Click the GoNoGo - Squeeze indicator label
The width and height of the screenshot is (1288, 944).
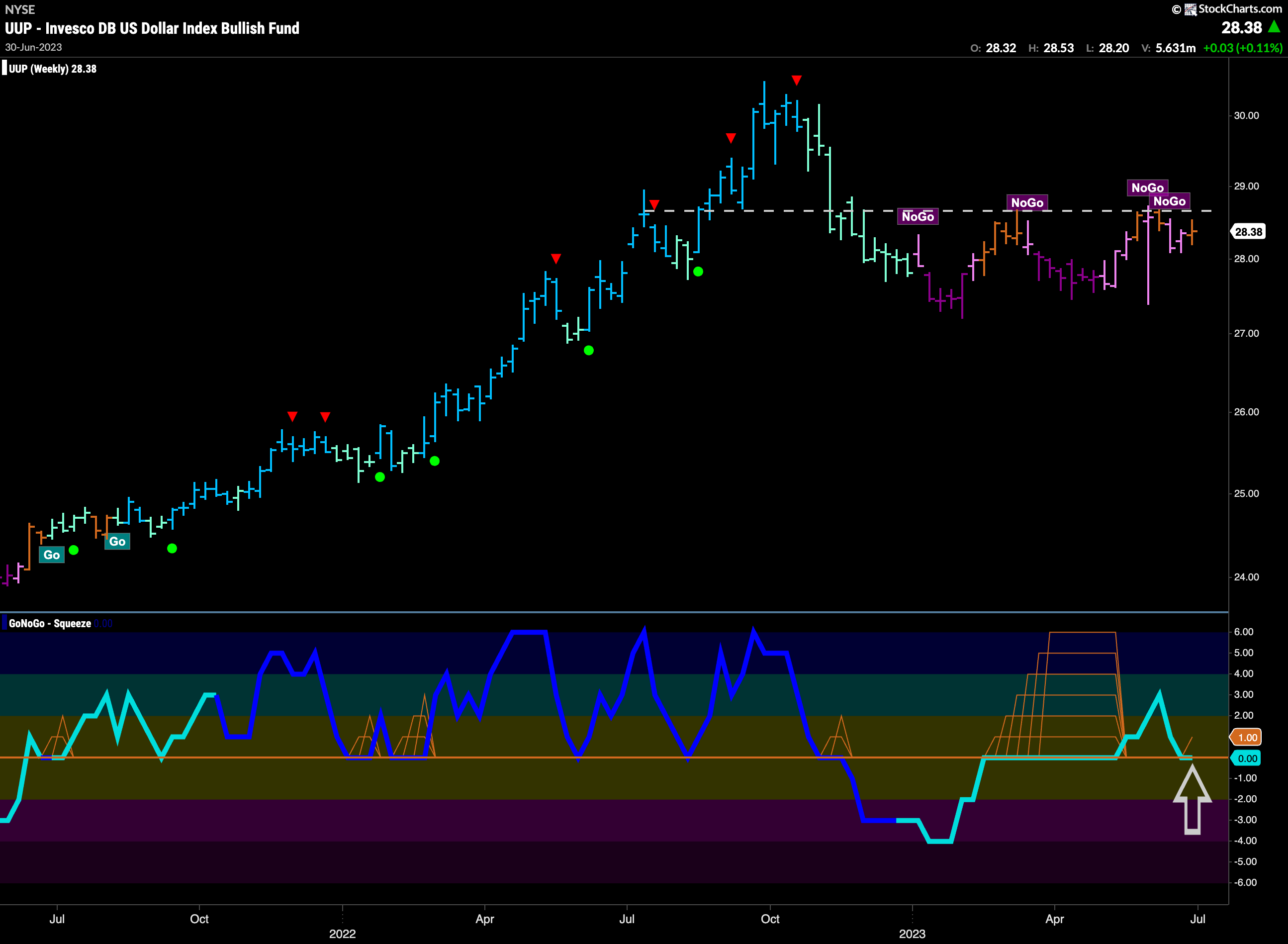click(50, 623)
